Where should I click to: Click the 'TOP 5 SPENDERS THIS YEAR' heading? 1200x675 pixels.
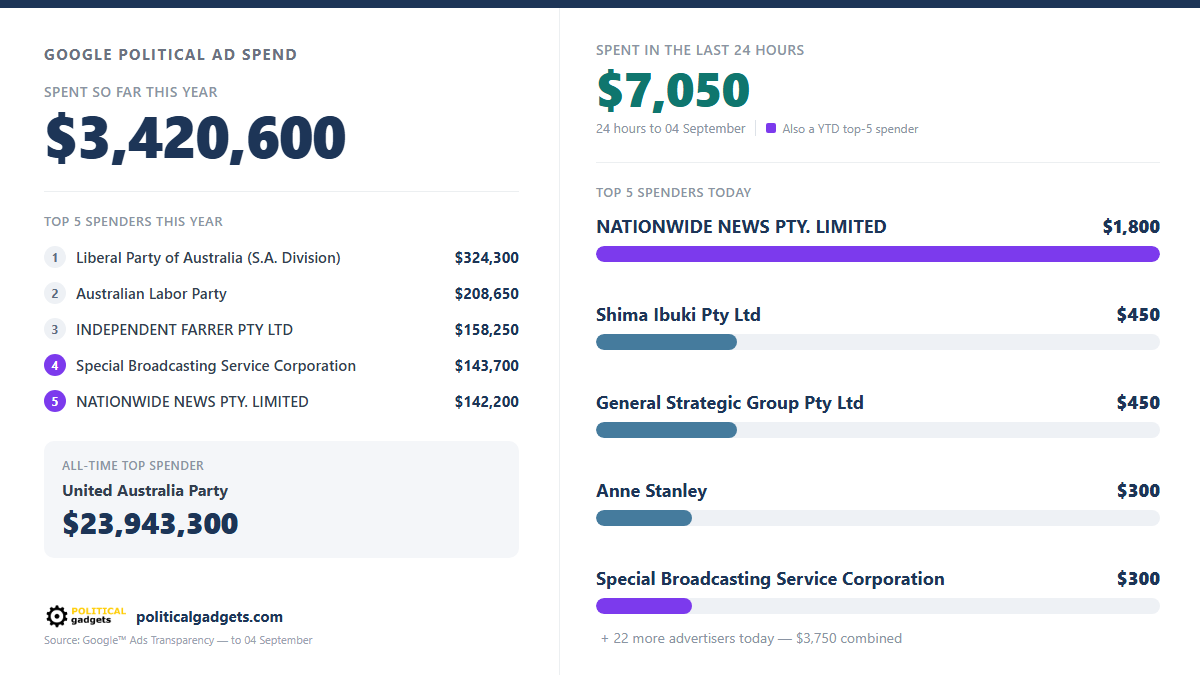point(133,222)
